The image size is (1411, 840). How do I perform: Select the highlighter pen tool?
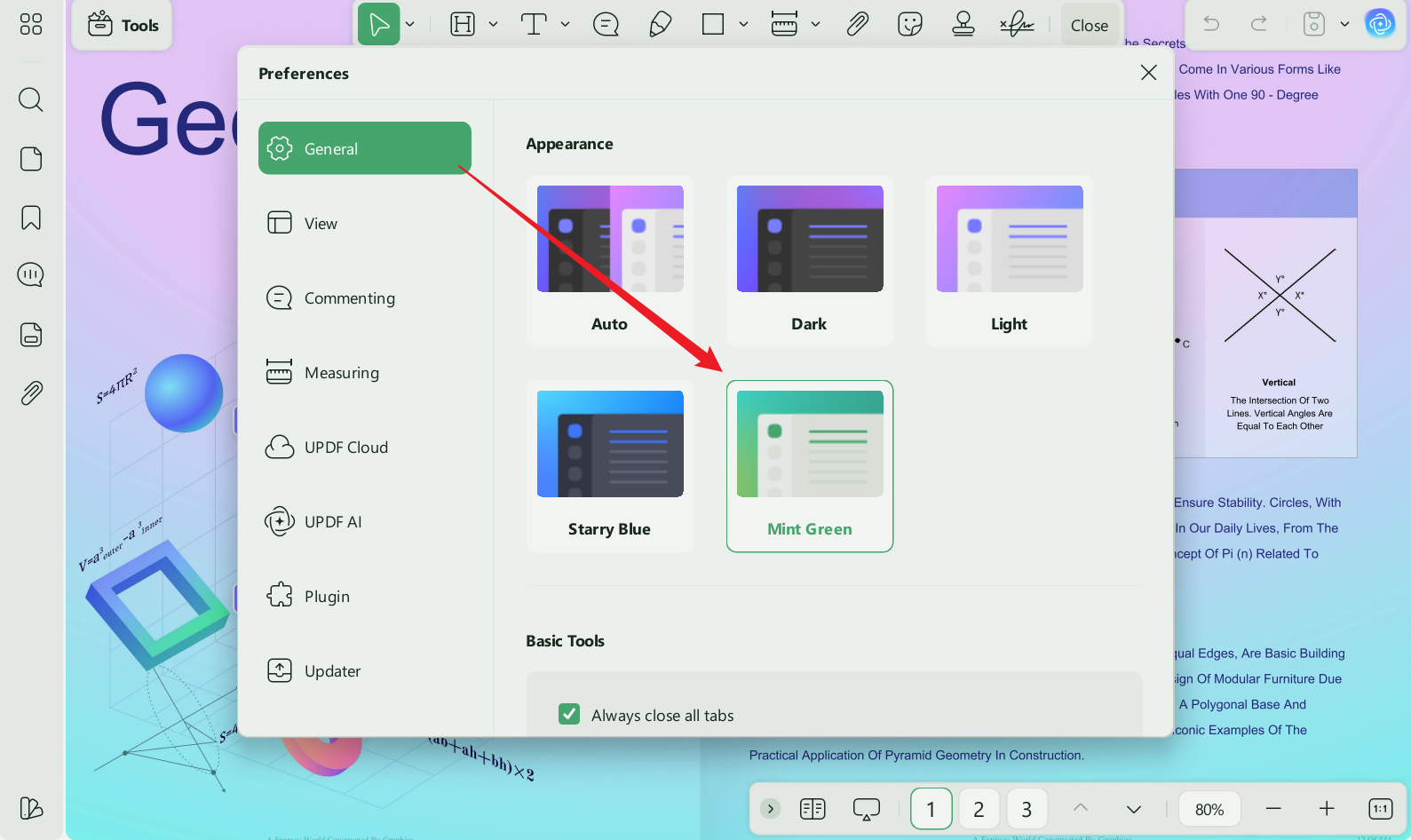coord(660,24)
